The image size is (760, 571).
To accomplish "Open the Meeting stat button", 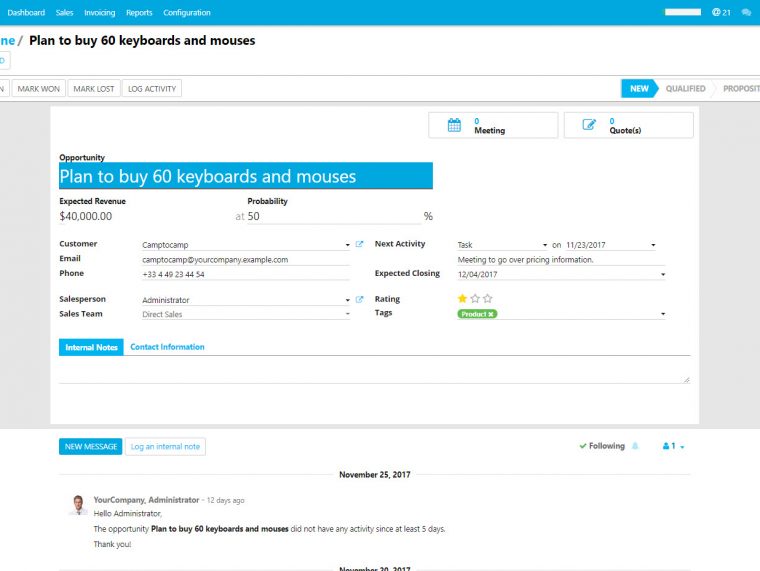I will coord(493,125).
